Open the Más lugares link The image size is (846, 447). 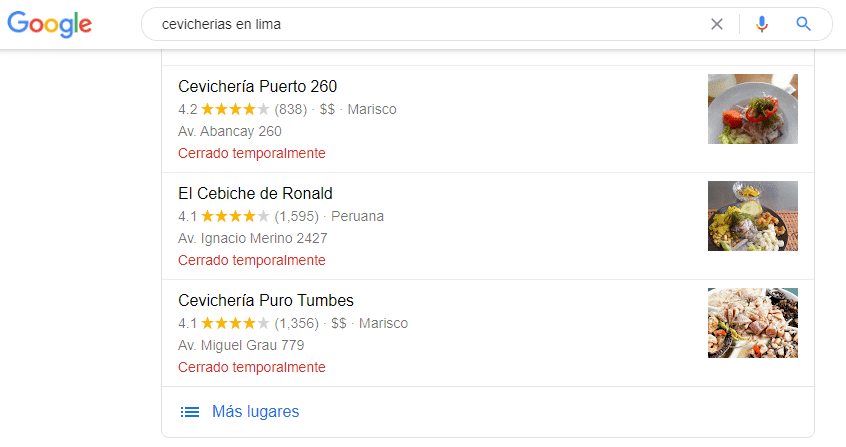(255, 412)
